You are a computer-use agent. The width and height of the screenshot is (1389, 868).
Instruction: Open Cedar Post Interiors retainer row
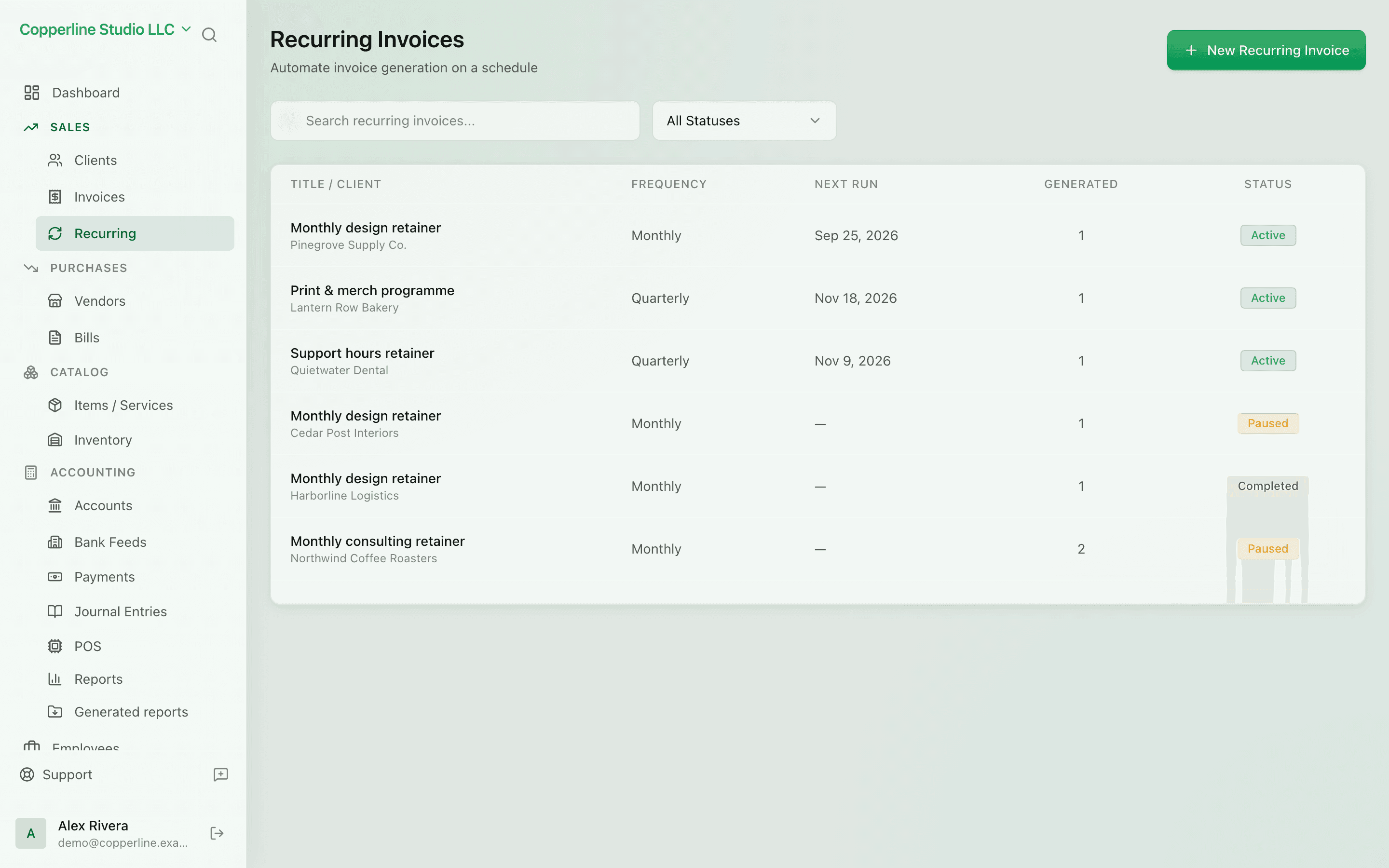(x=817, y=424)
